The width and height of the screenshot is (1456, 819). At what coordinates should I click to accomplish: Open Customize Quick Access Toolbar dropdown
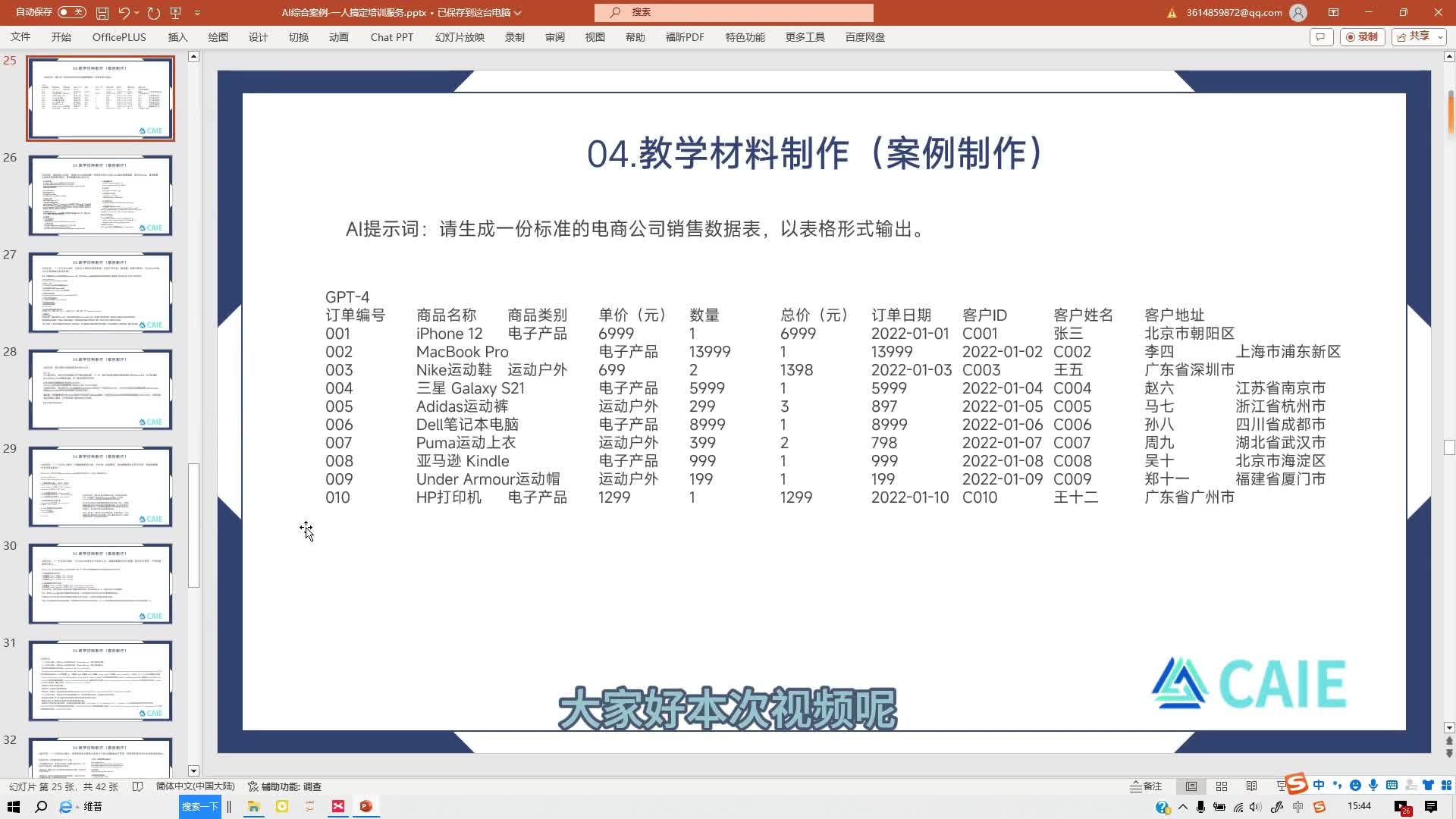(x=197, y=13)
